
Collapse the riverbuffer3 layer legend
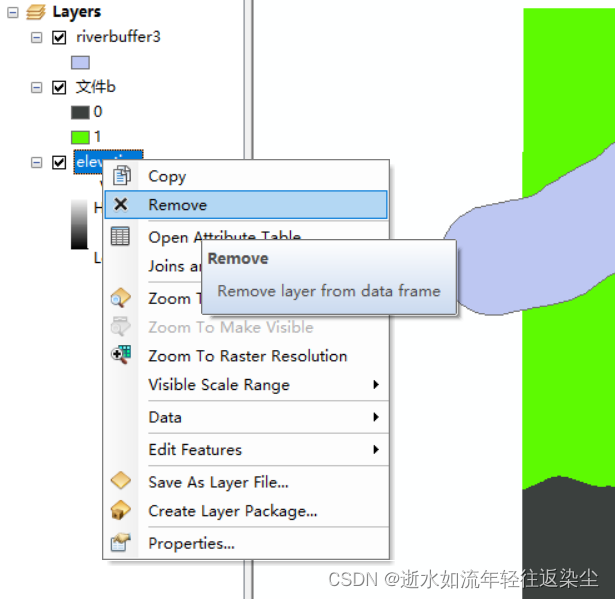pyautogui.click(x=36, y=38)
